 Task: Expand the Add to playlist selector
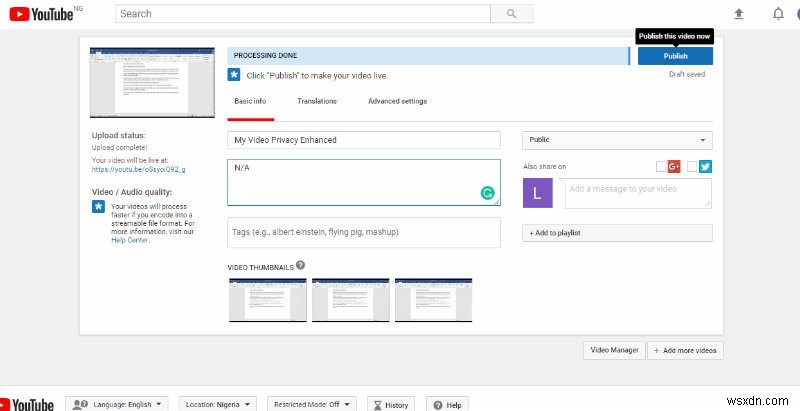coord(617,233)
